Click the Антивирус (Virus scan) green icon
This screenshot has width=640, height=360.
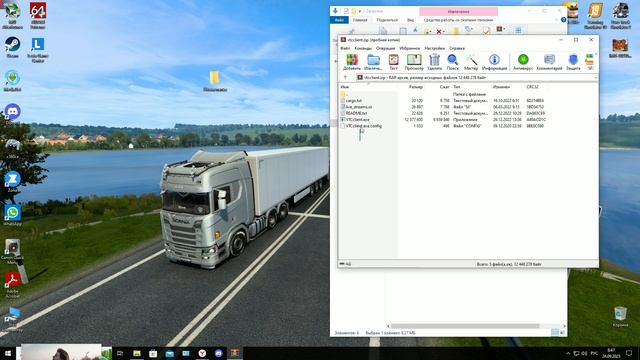523,62
